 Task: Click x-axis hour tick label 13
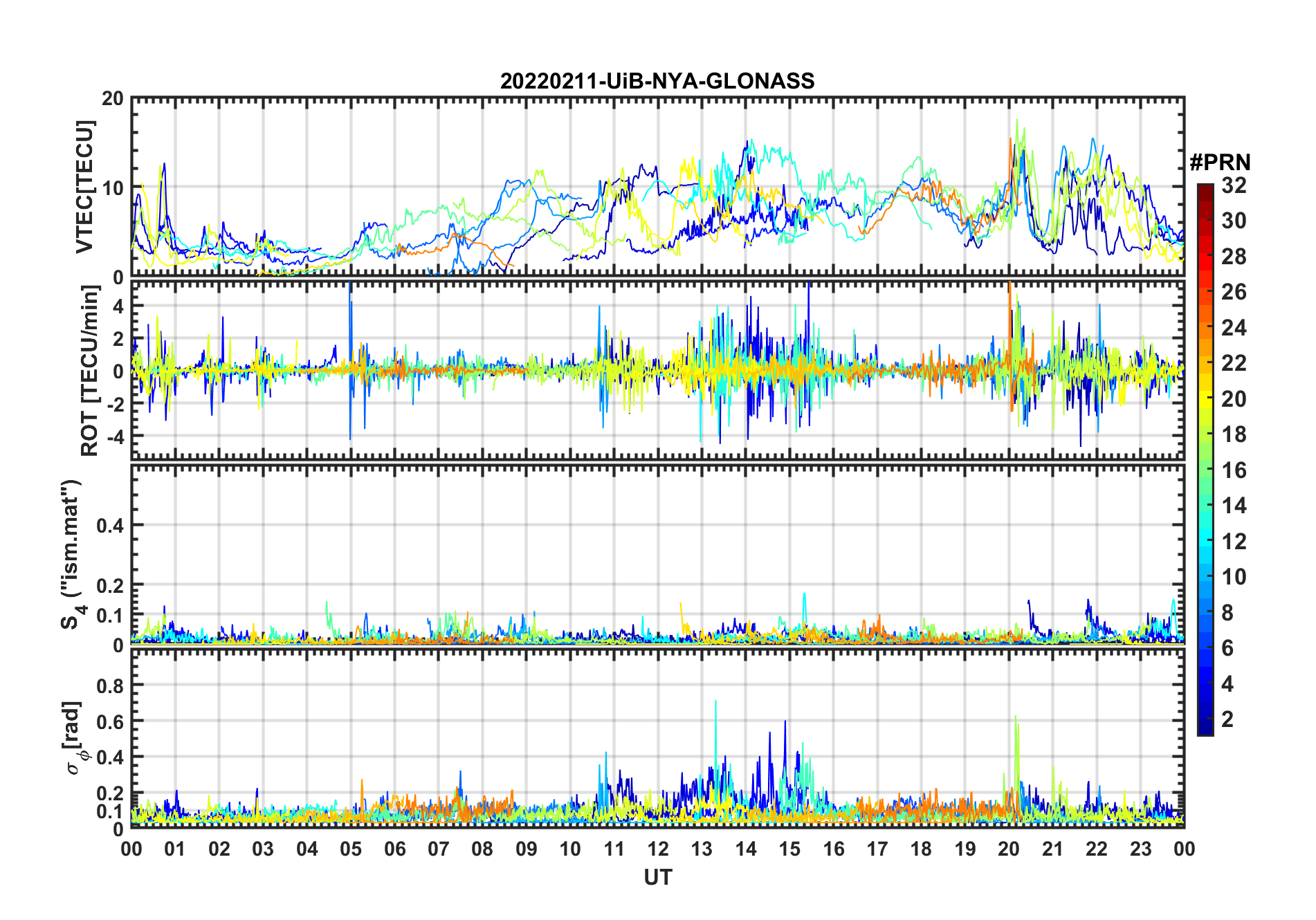coord(702,849)
